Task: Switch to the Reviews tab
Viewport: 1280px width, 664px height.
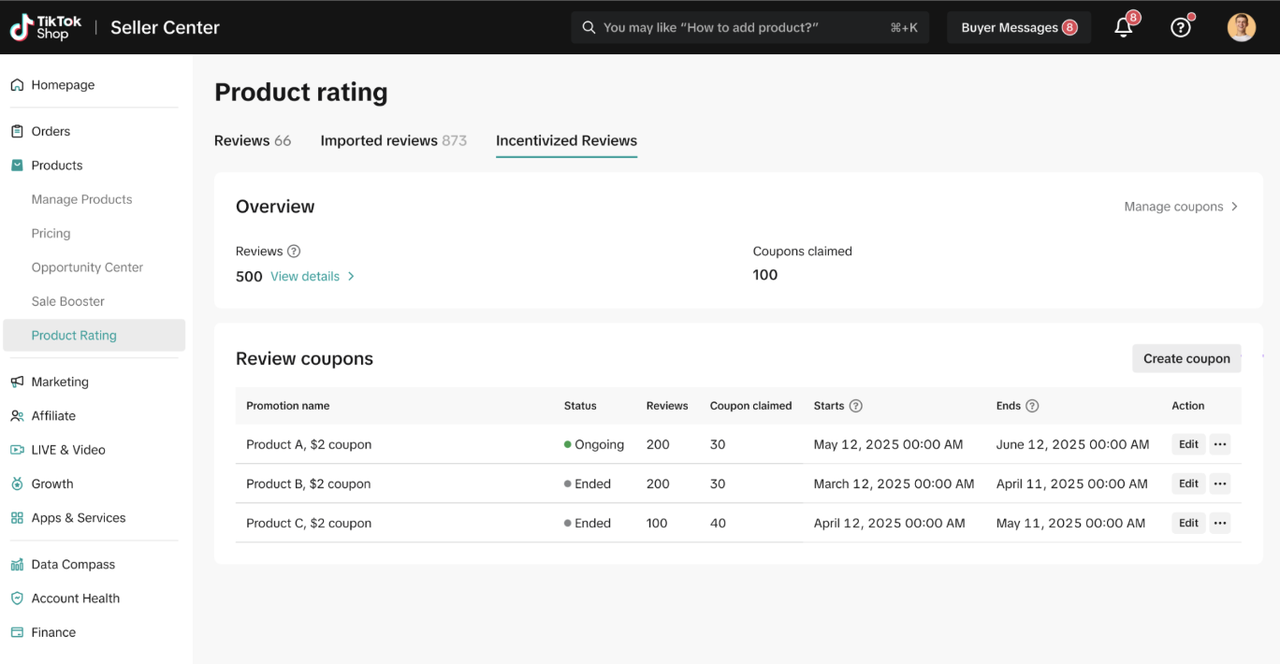Action: click(252, 141)
